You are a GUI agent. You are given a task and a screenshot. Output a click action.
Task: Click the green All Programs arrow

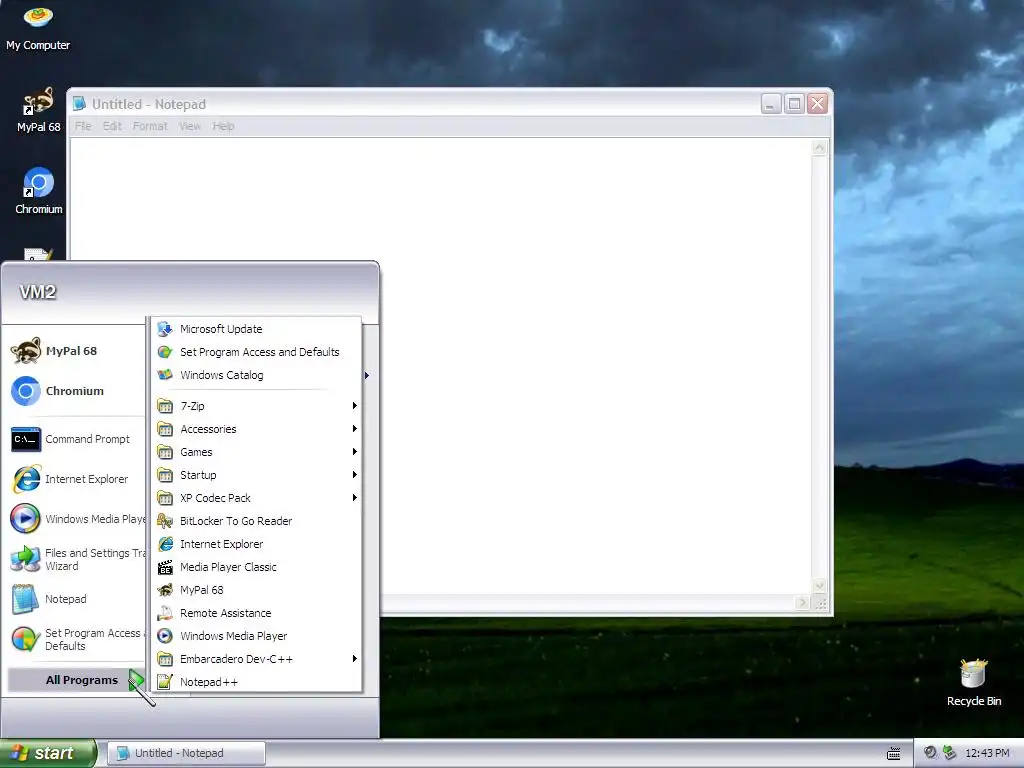(x=135, y=680)
